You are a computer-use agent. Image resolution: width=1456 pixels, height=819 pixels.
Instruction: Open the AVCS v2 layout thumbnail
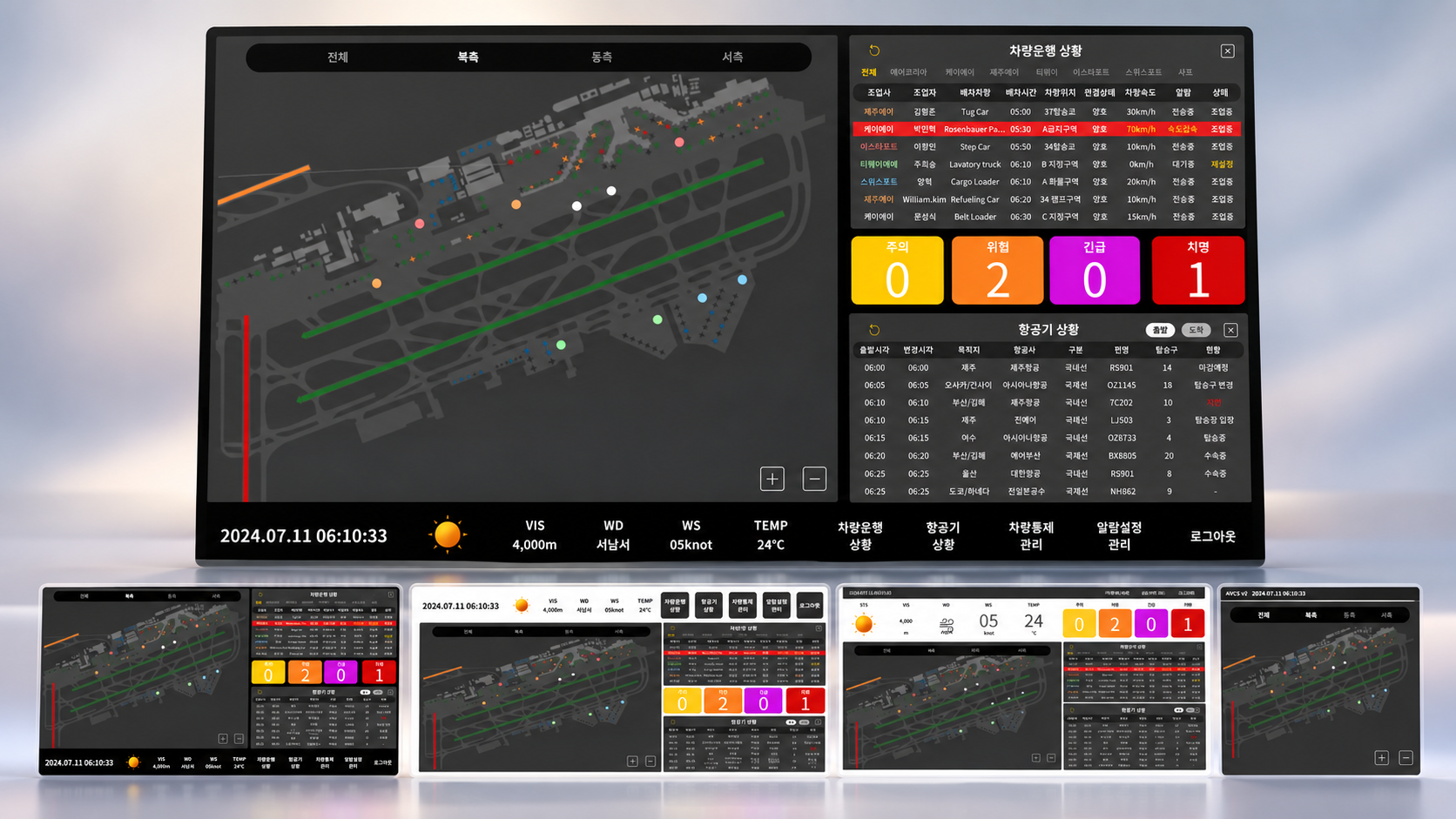1321,681
